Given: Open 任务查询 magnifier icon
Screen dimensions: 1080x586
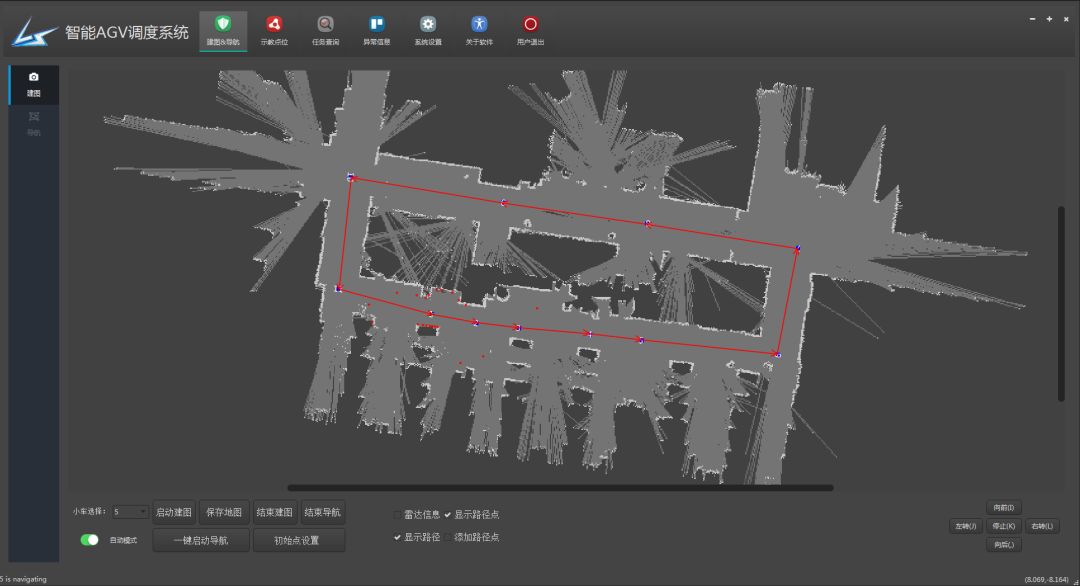Looking at the screenshot, I should pos(325,24).
